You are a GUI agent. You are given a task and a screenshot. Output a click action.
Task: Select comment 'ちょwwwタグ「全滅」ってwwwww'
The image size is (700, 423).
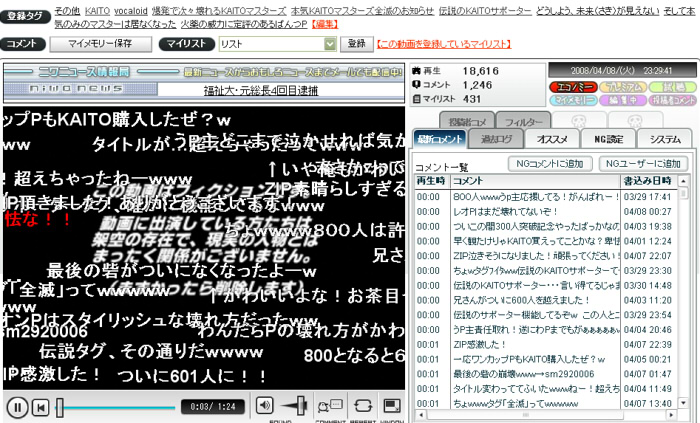click(546, 403)
